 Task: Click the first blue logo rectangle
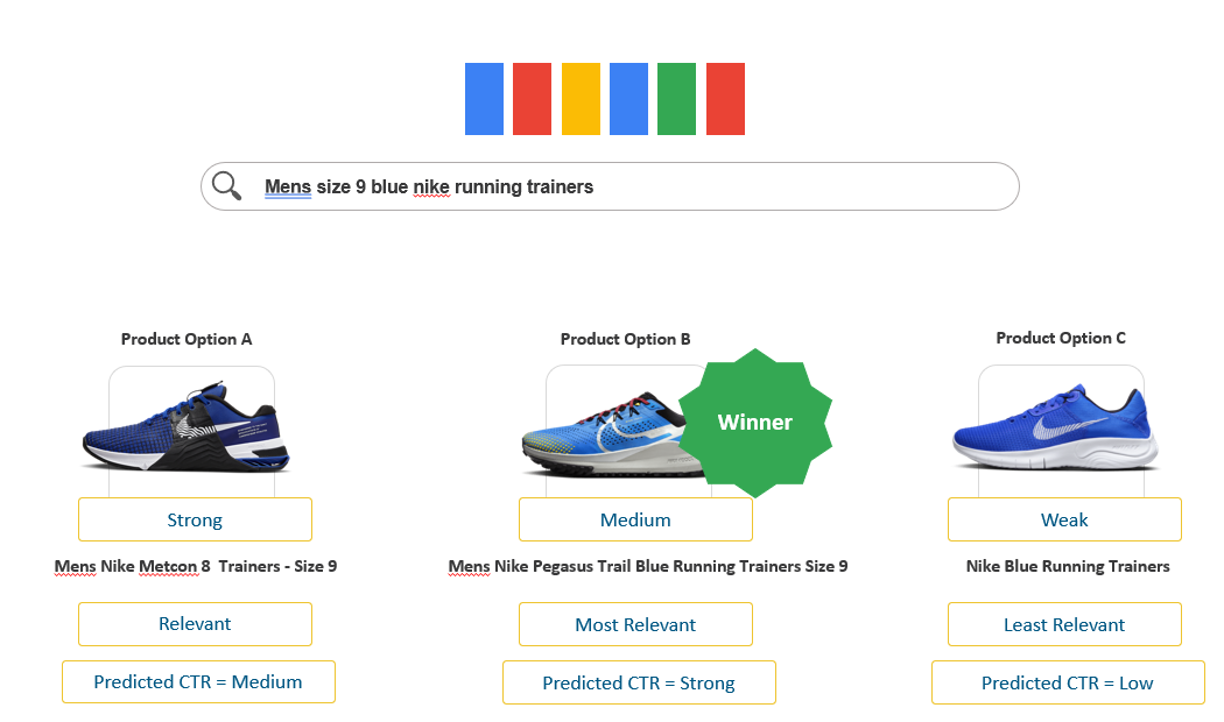coord(484,99)
